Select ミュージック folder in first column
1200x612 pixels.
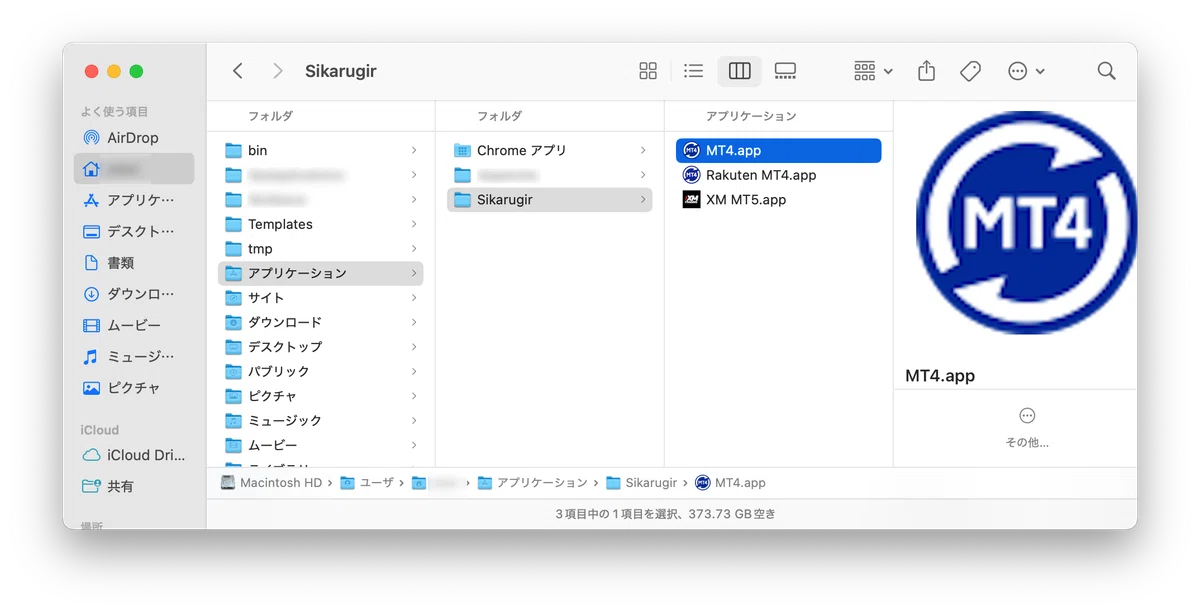tap(320, 421)
